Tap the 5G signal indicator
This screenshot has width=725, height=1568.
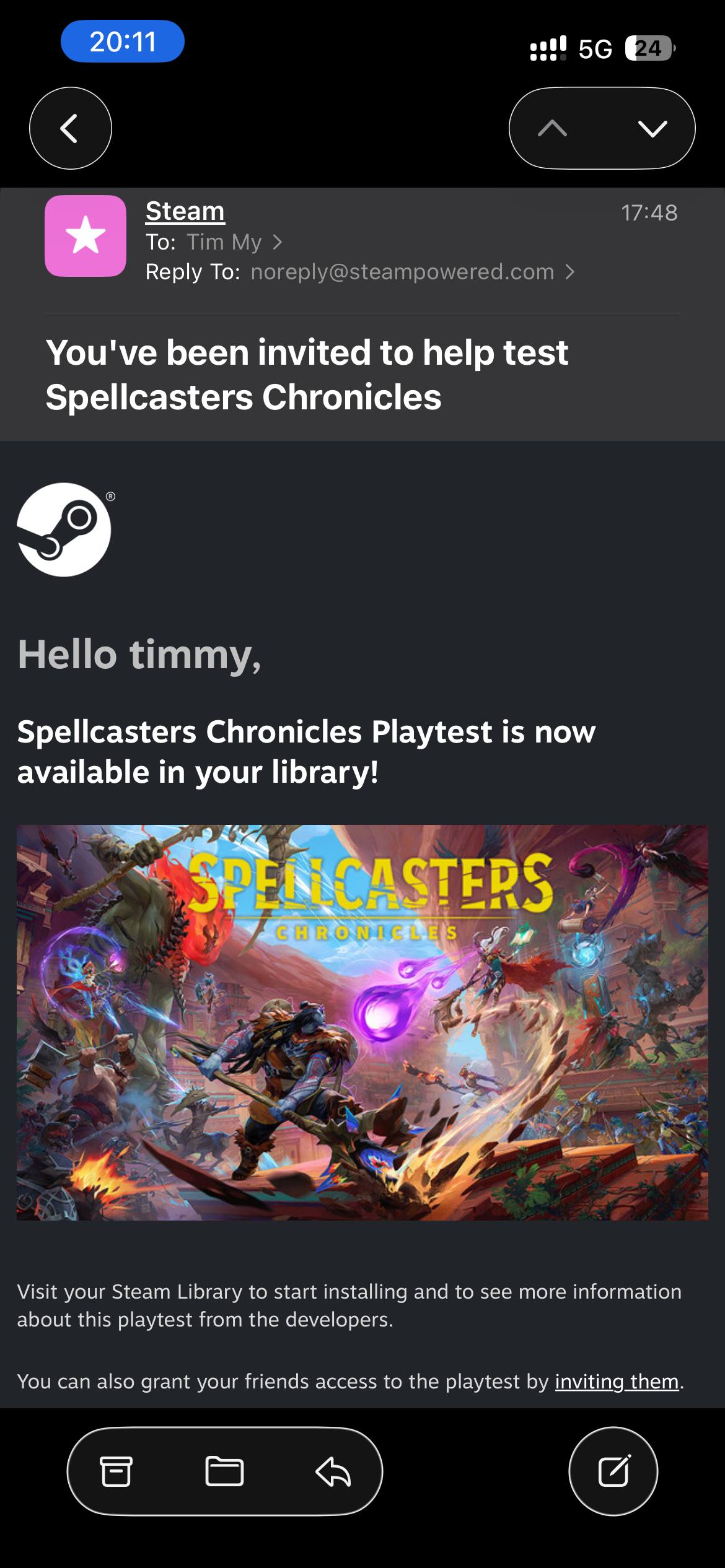click(x=595, y=48)
